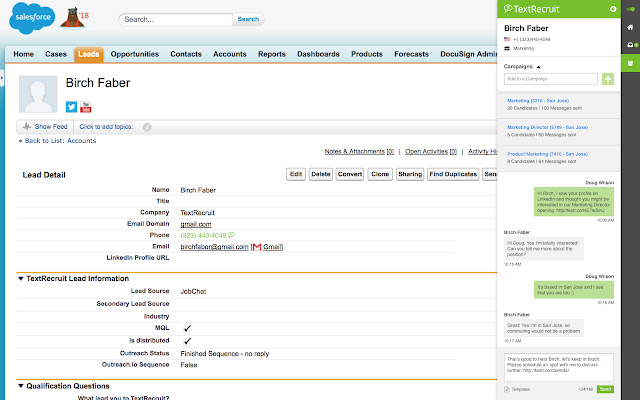The height and width of the screenshot is (400, 640).
Task: Click the Convert button
Action: (350, 174)
